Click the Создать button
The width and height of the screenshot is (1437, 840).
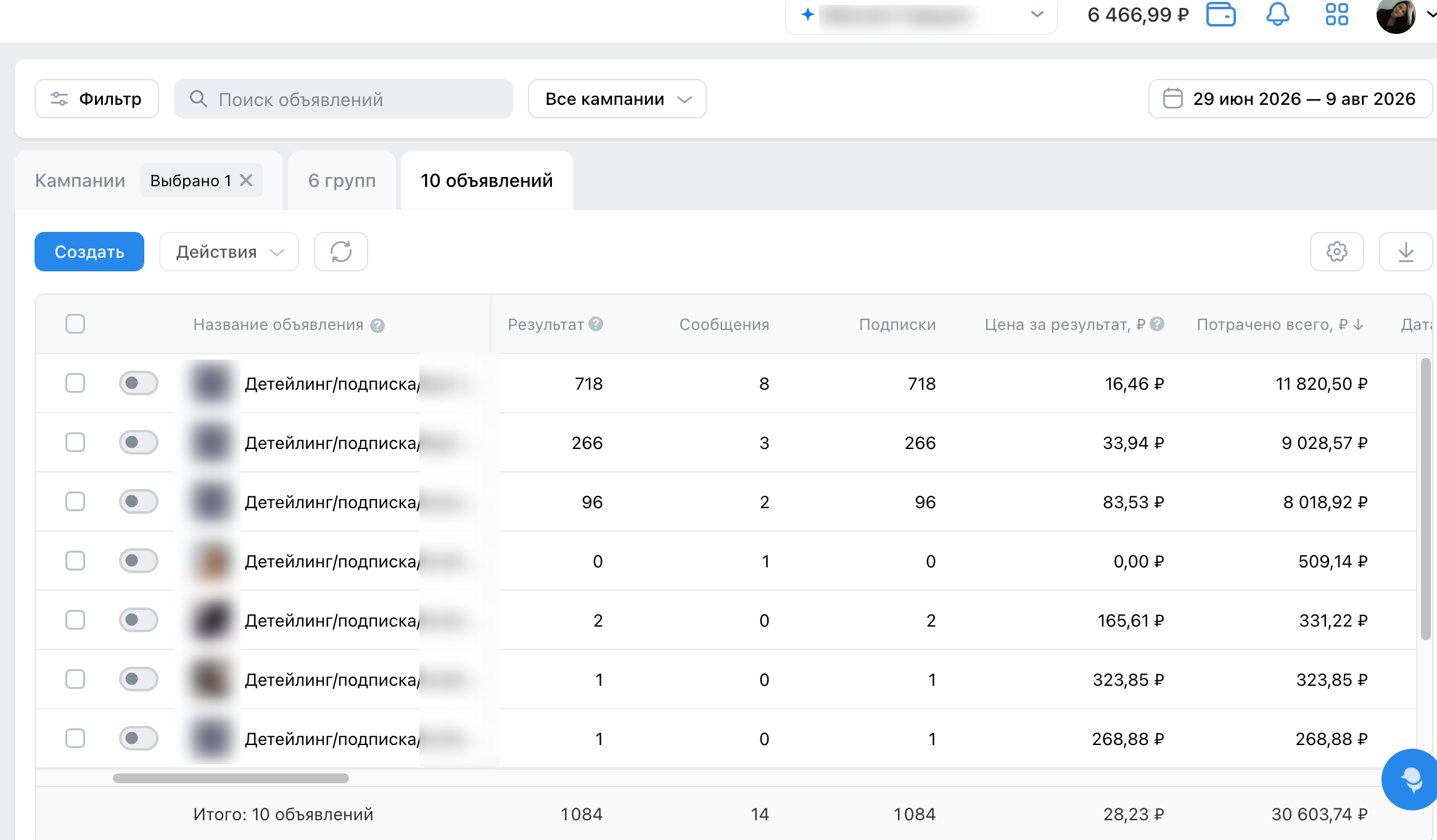(89, 252)
